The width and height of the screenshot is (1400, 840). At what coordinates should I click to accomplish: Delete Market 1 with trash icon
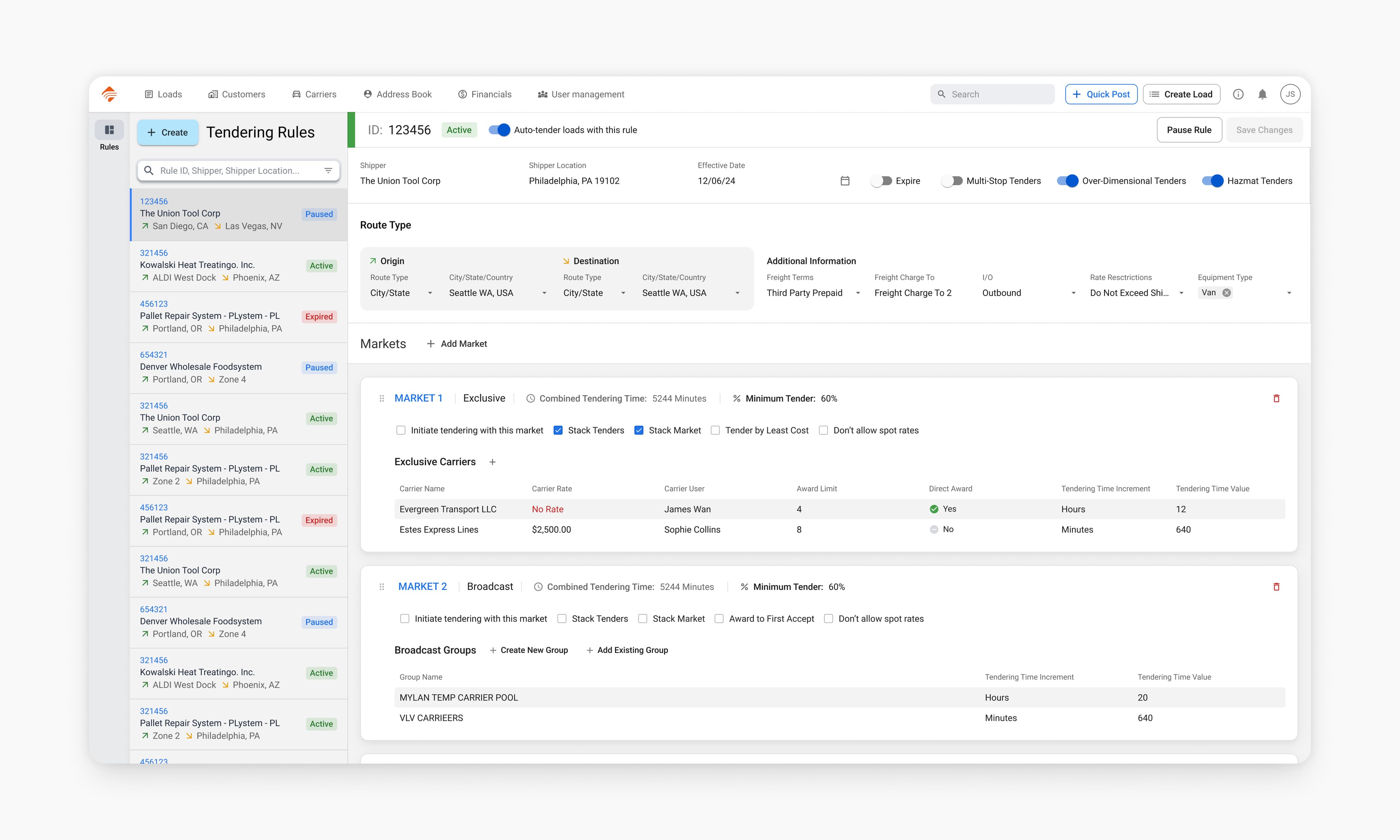click(1276, 398)
